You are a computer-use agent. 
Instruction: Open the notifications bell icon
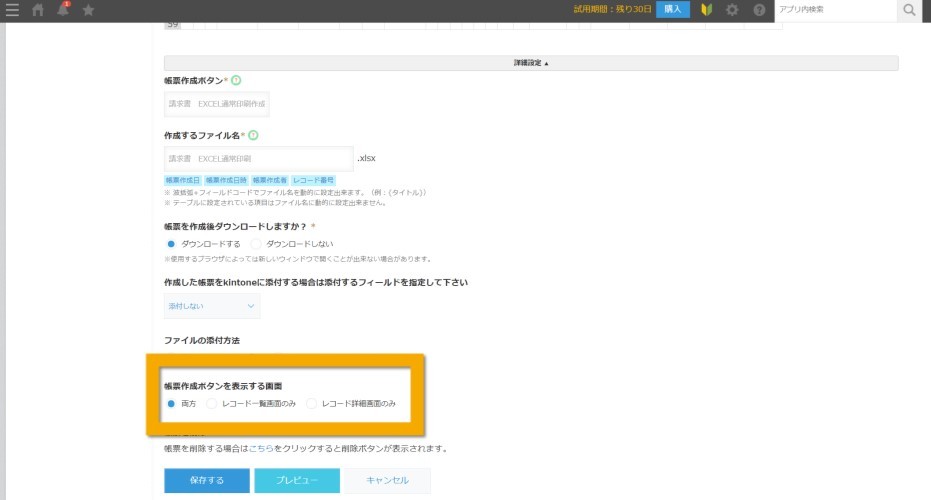tap(63, 10)
